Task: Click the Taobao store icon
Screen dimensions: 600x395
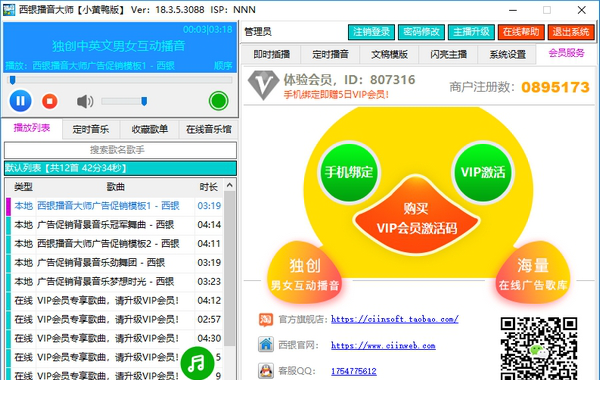Action: (266, 320)
